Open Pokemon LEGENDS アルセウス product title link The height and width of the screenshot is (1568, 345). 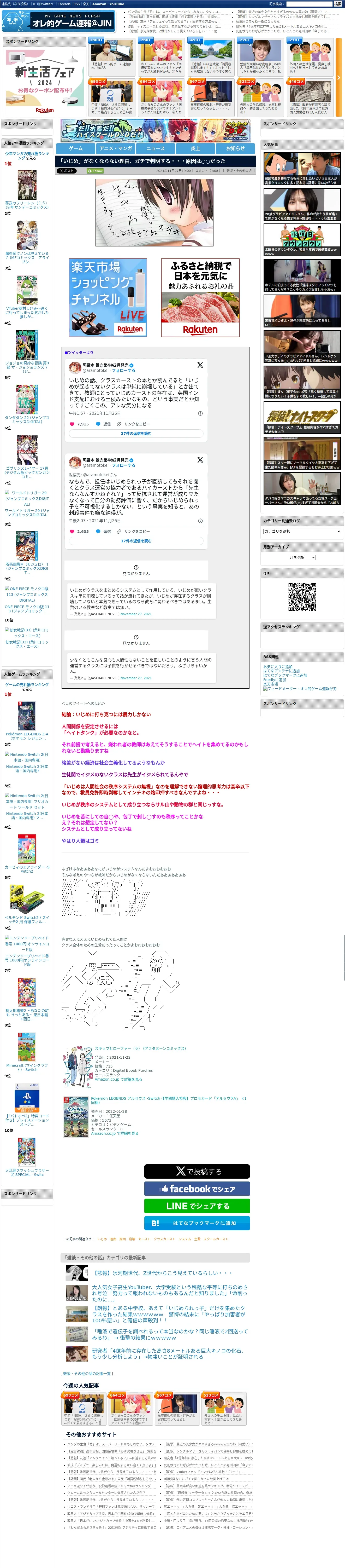[x=168, y=1100]
